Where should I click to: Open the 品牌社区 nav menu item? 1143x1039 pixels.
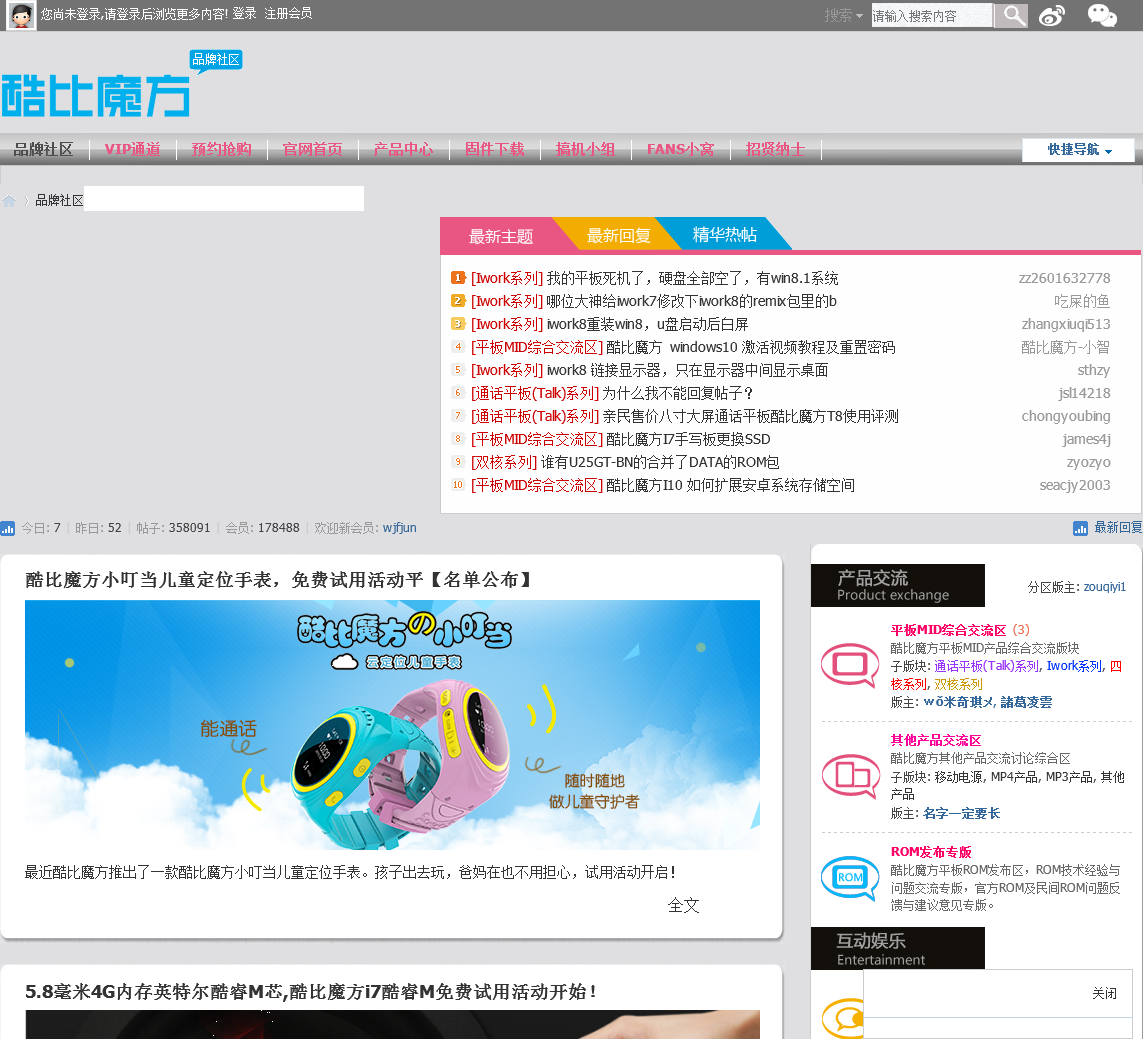click(x=44, y=149)
